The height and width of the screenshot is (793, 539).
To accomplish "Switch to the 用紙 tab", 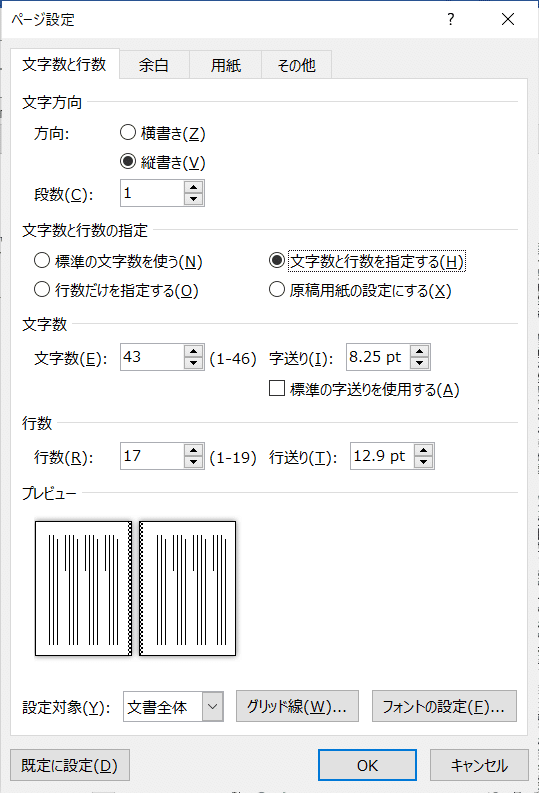I will (x=226, y=65).
